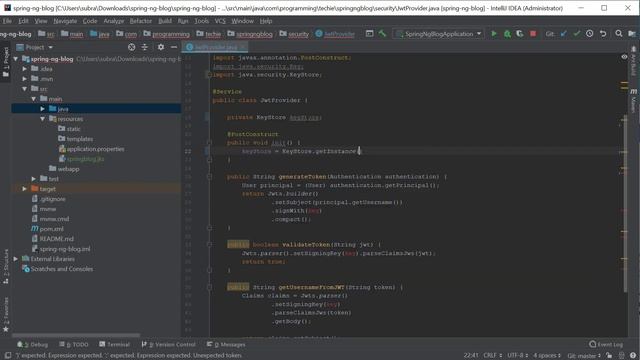
Task: Run with coverage icon
Action: tap(520, 34)
